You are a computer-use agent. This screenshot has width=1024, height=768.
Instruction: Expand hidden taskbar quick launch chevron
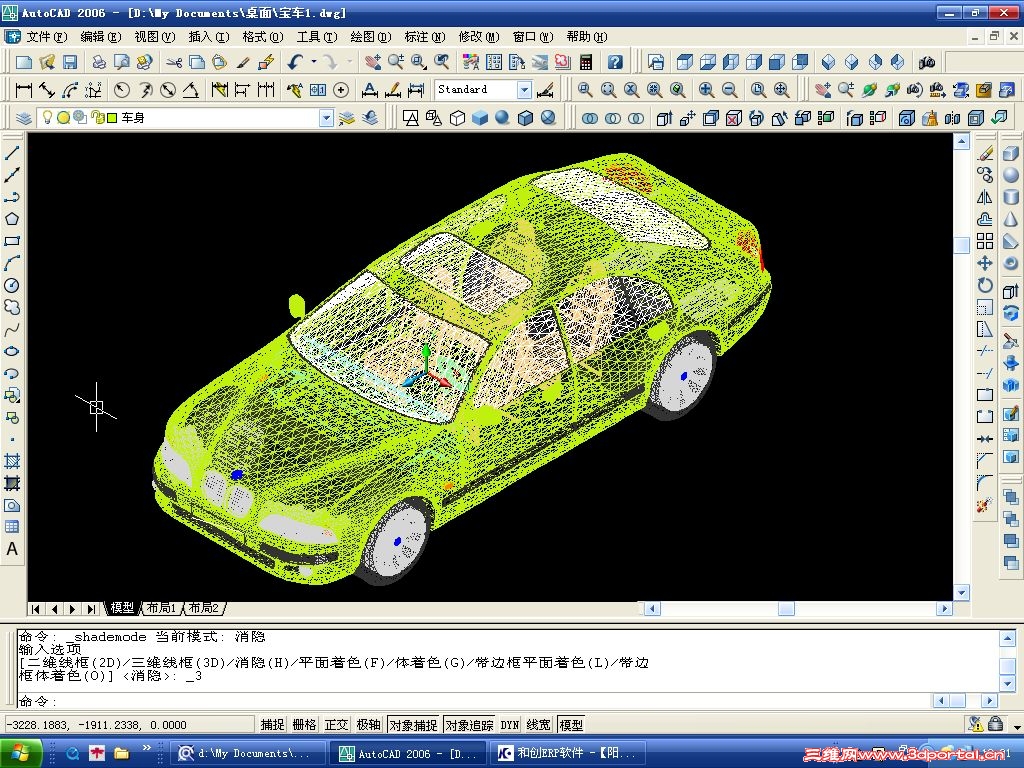click(x=146, y=748)
